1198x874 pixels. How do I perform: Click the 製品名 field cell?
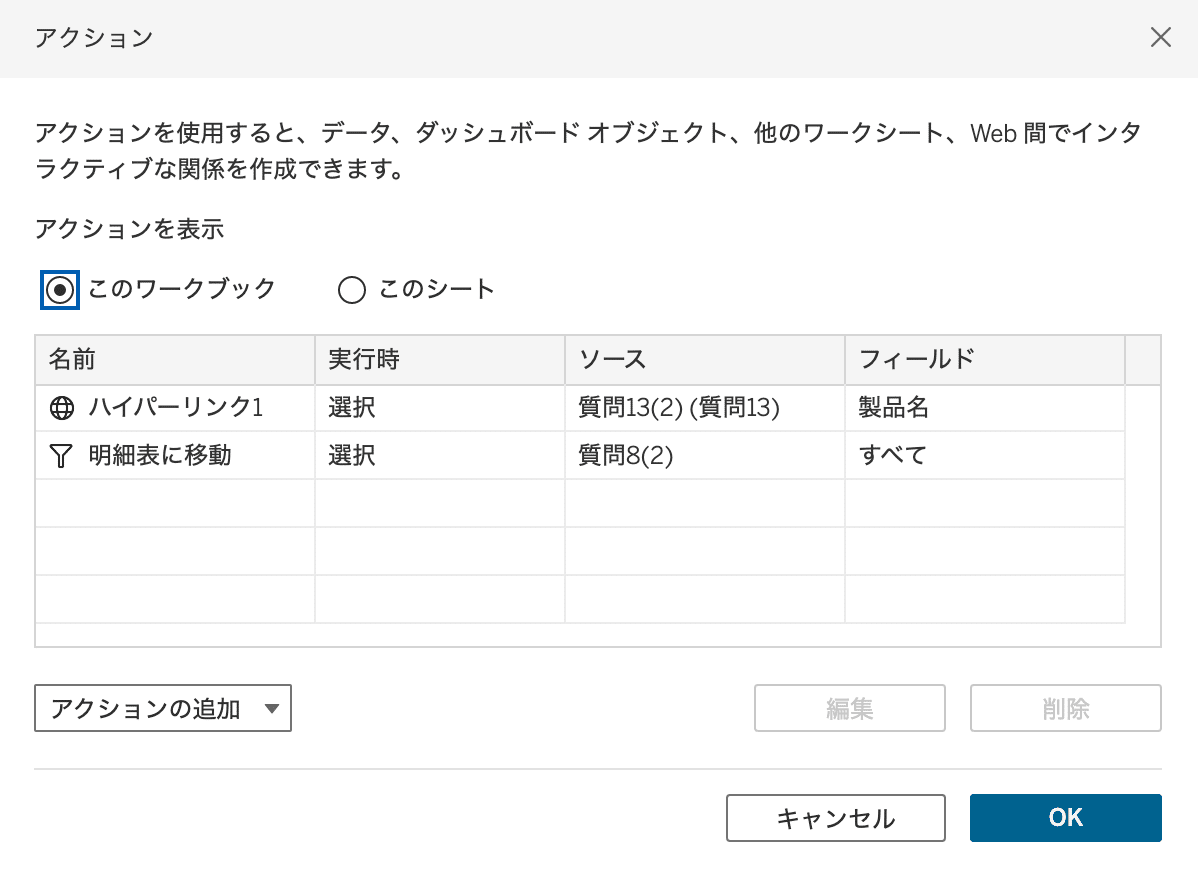coord(894,408)
